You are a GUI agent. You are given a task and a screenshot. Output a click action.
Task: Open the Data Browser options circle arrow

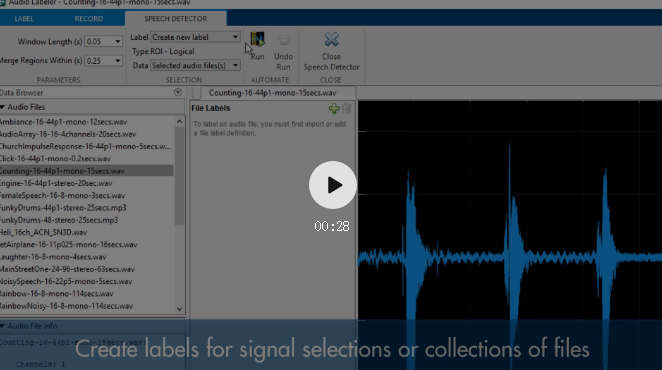pos(178,92)
